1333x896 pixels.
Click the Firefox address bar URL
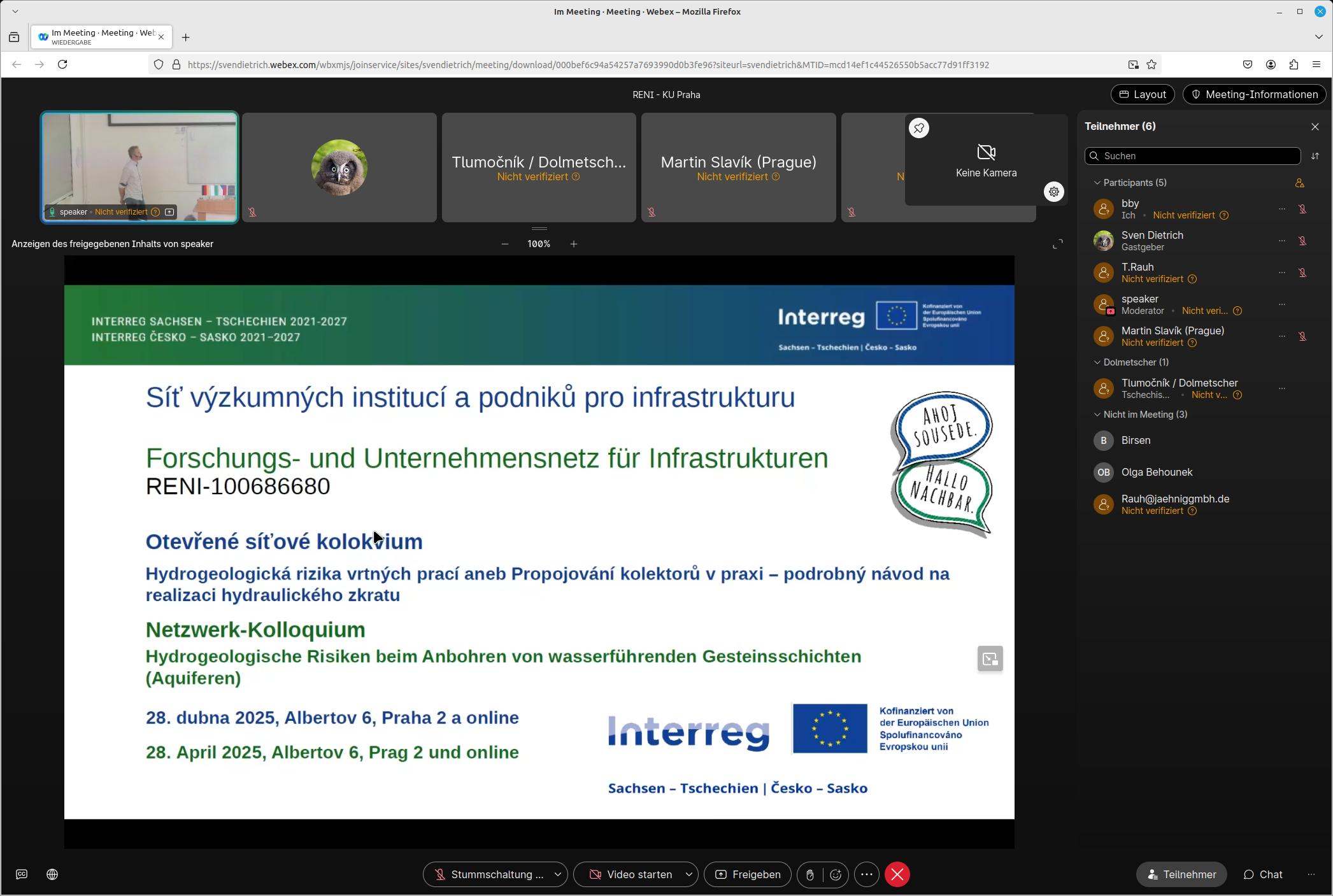(588, 64)
